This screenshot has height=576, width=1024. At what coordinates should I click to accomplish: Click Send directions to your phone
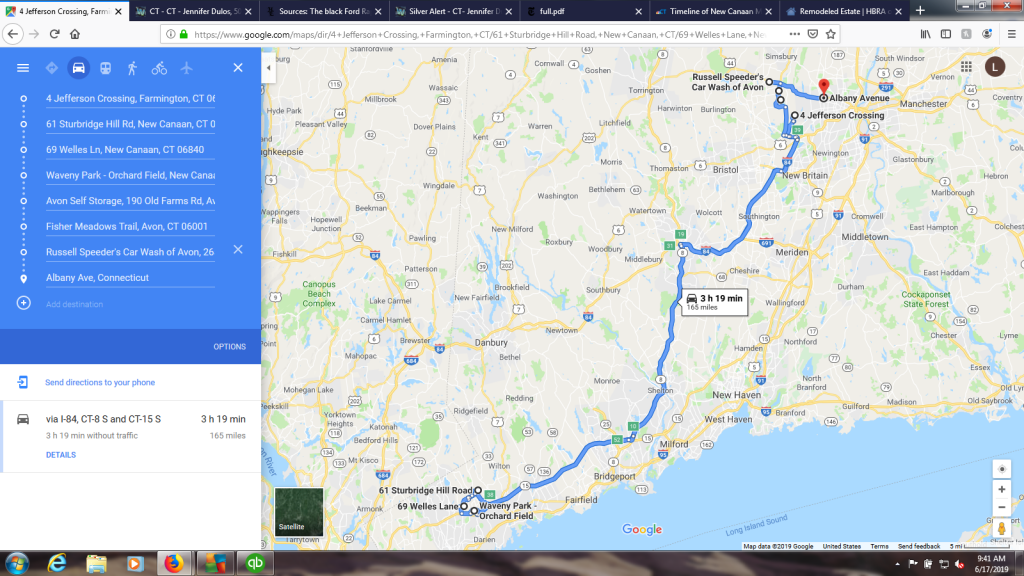[100, 383]
